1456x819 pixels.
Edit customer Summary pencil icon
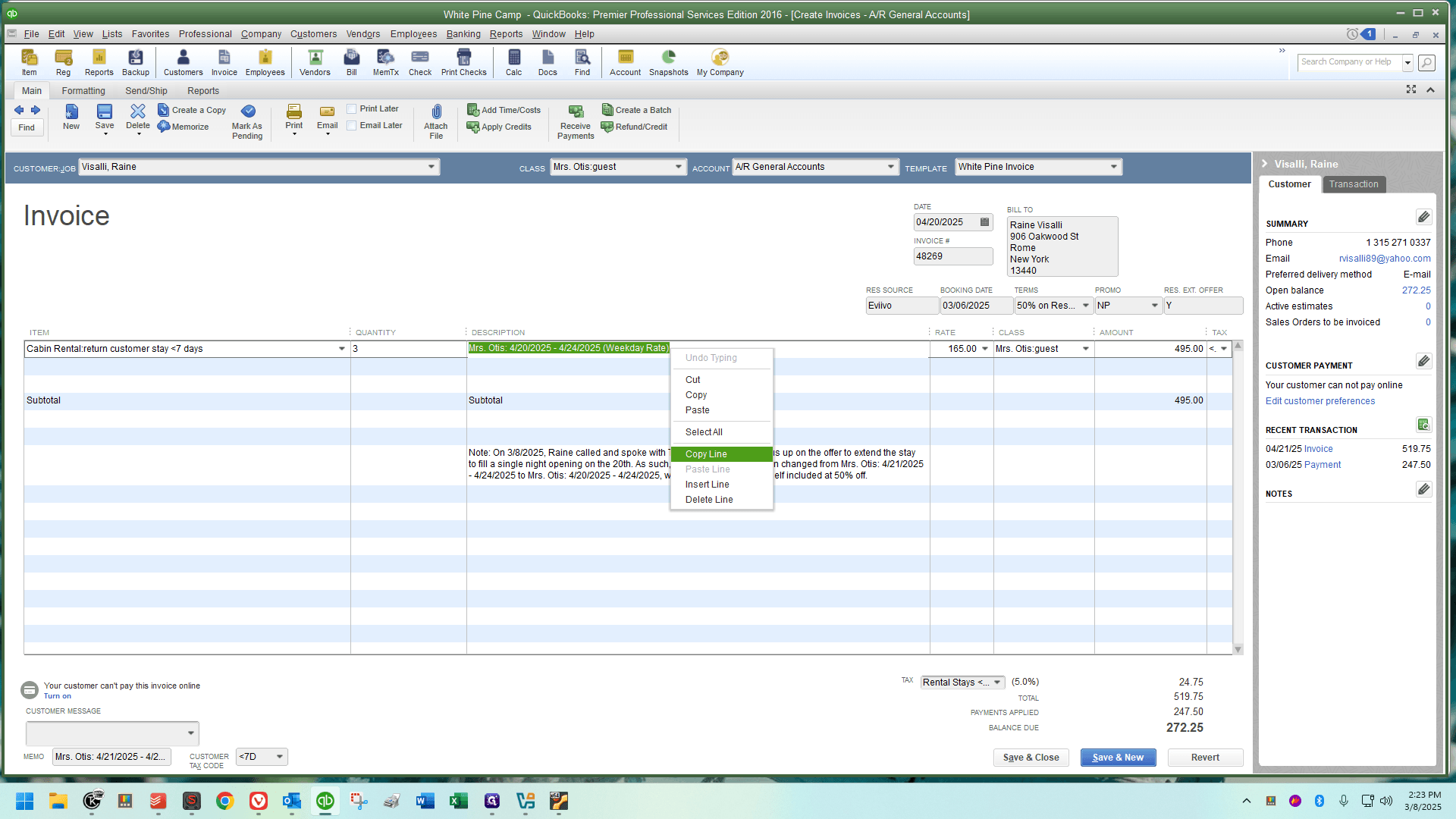tap(1423, 218)
